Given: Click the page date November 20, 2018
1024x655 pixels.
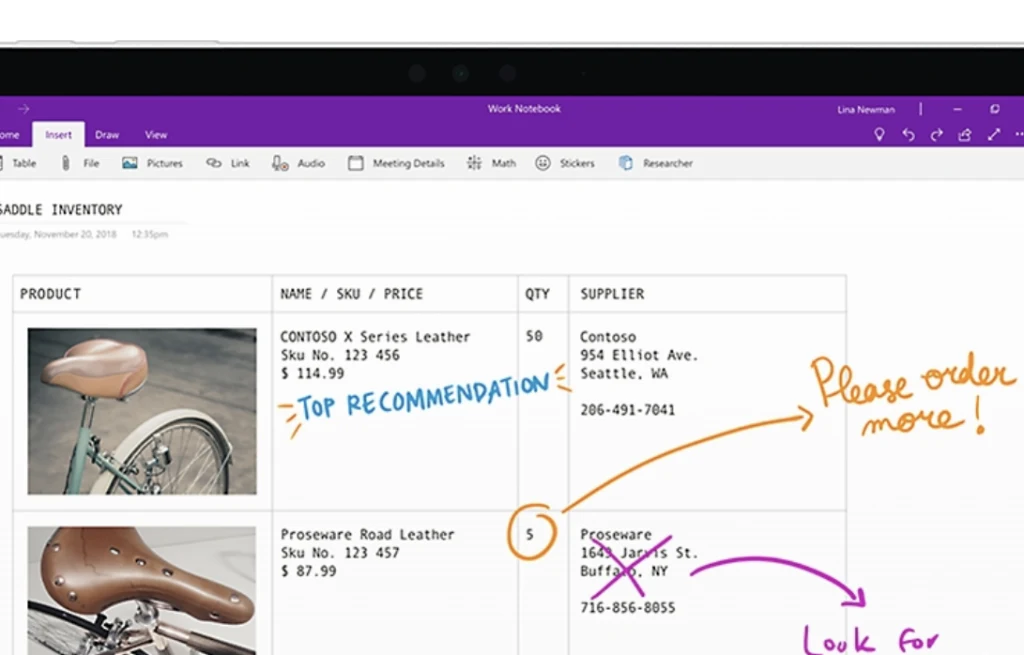Looking at the screenshot, I should coord(58,234).
